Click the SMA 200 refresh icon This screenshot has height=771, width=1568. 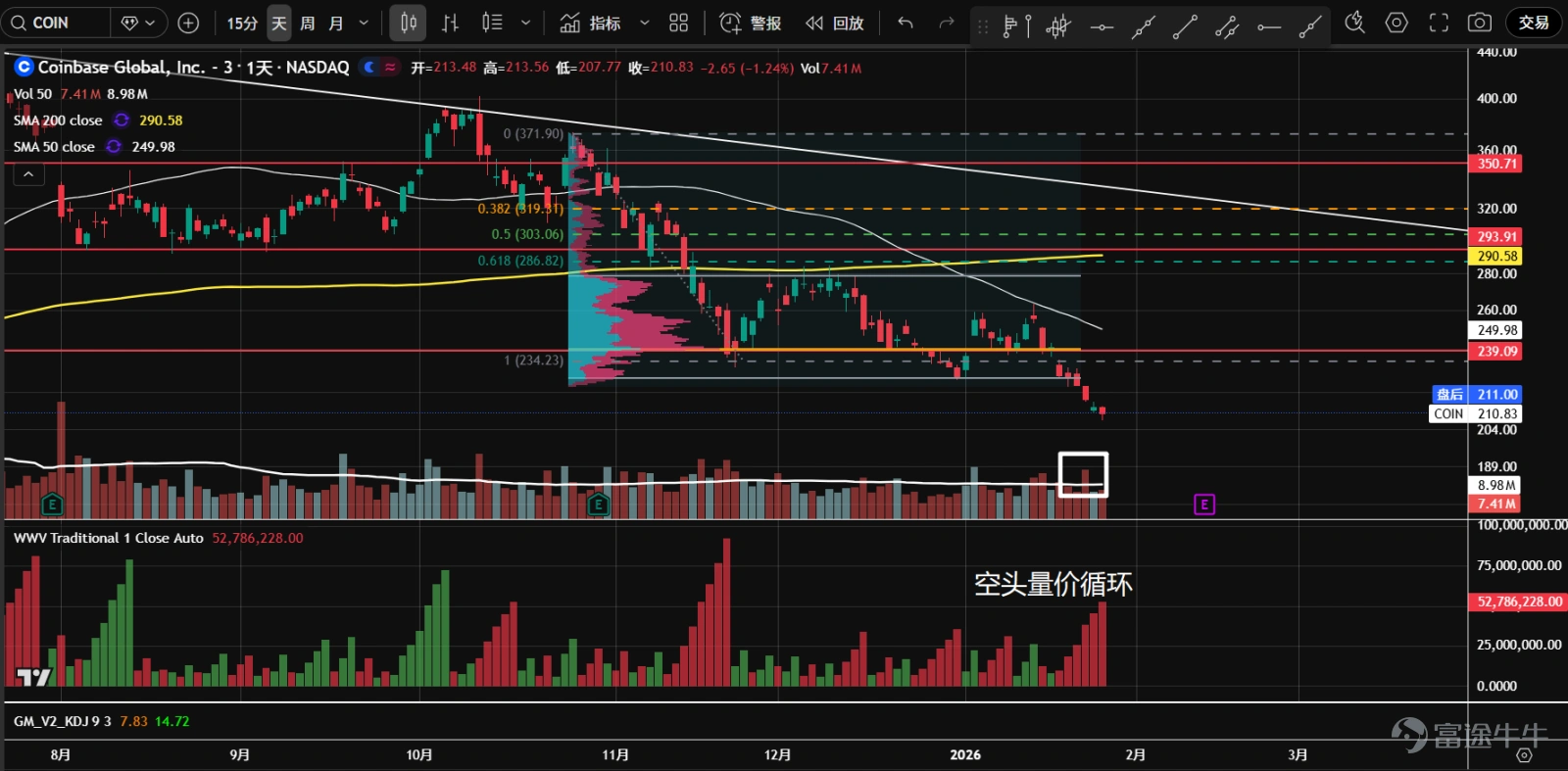(x=122, y=120)
